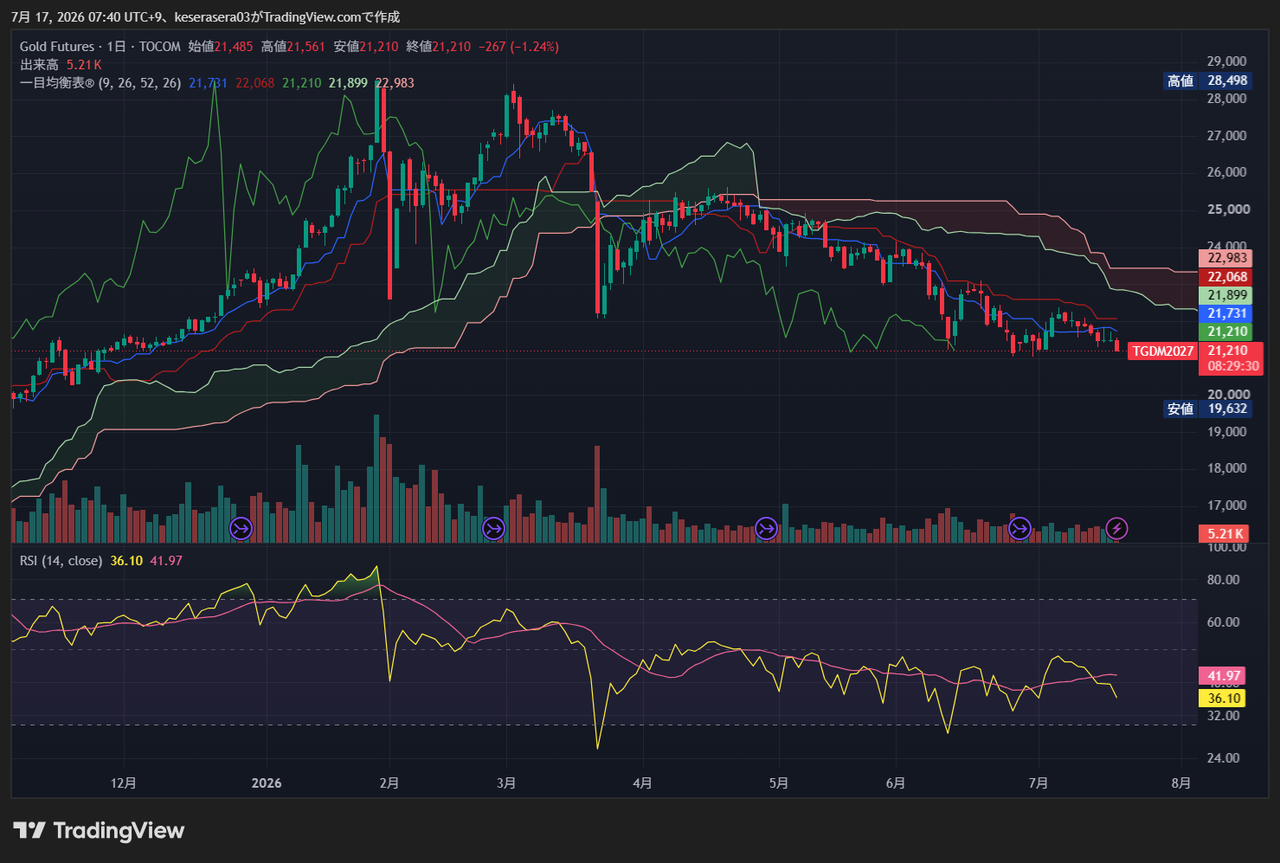Screen dimensions: 1280x863
Task: Click the 25,000 price axis tick
Action: coord(1226,210)
